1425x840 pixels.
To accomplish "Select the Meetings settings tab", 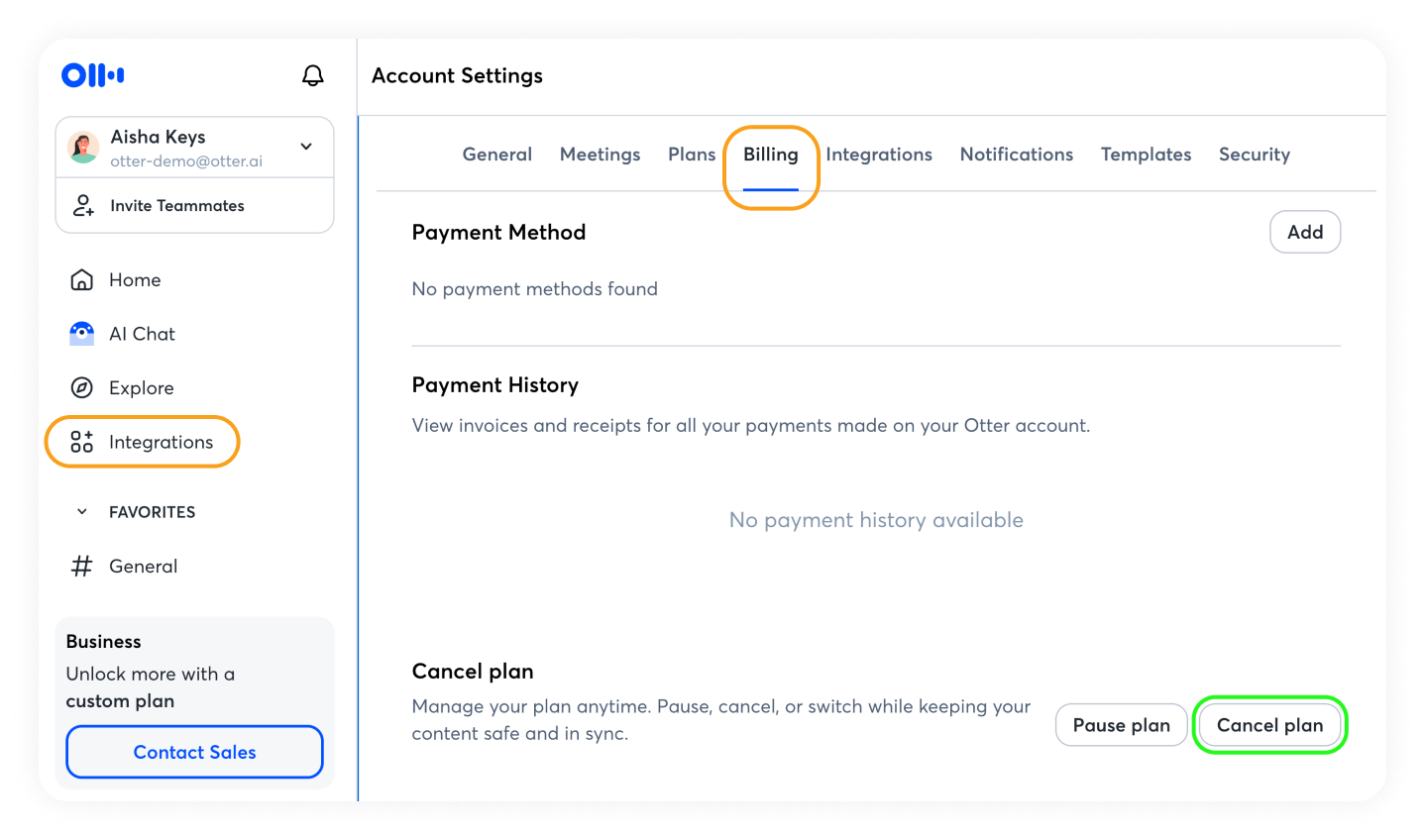I will [600, 155].
